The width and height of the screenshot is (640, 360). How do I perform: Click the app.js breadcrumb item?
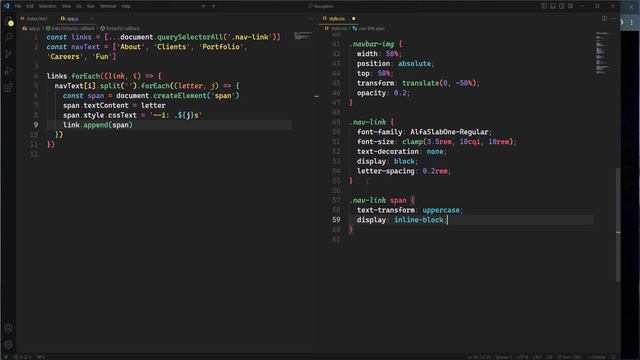31,28
